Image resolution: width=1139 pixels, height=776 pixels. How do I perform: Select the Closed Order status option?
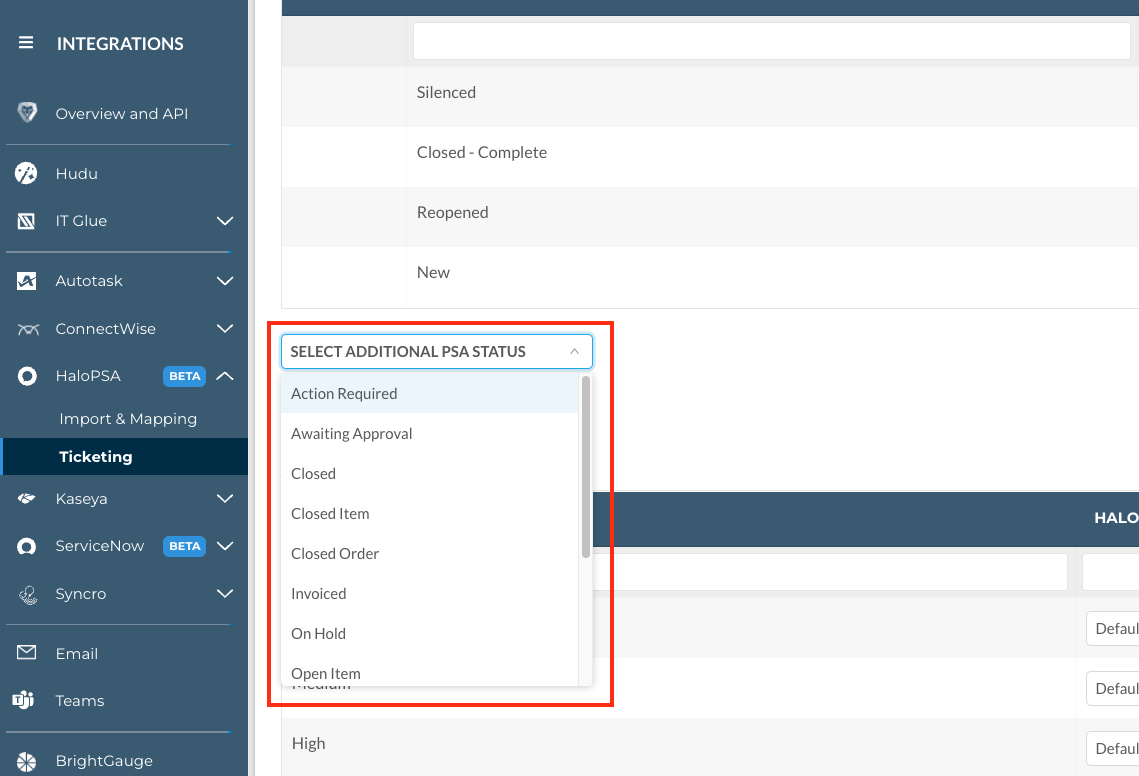[x=429, y=553]
